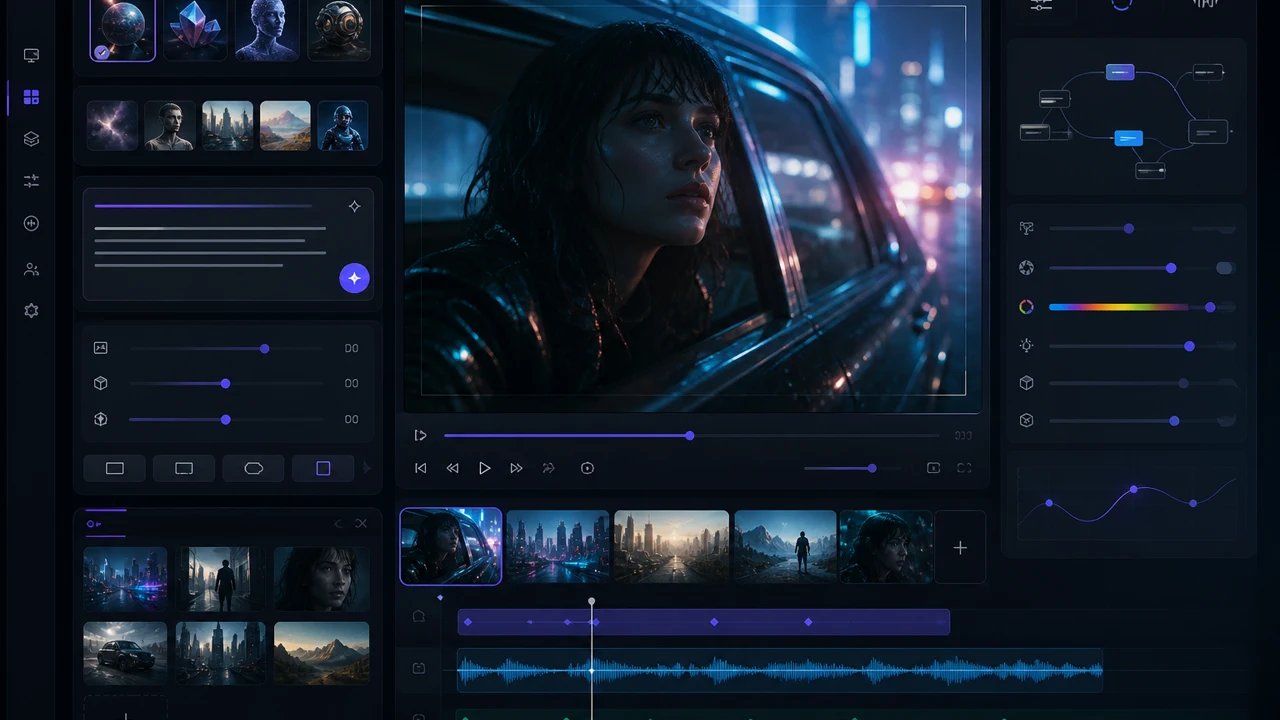Select the mountain landscape preset thumbnail
The width and height of the screenshot is (1280, 720).
[x=285, y=126]
